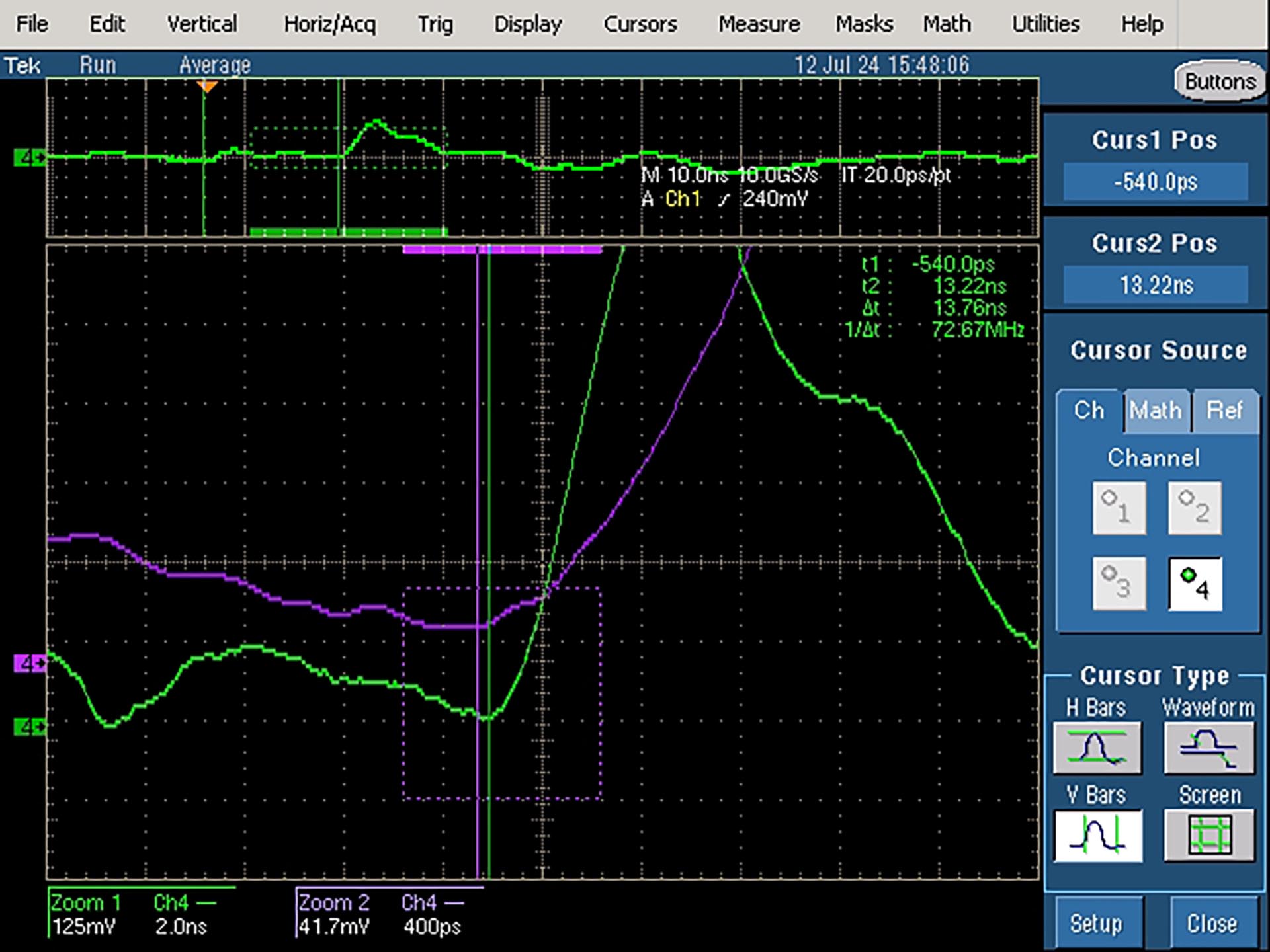
Task: Open the Edit menu
Action: tap(107, 24)
